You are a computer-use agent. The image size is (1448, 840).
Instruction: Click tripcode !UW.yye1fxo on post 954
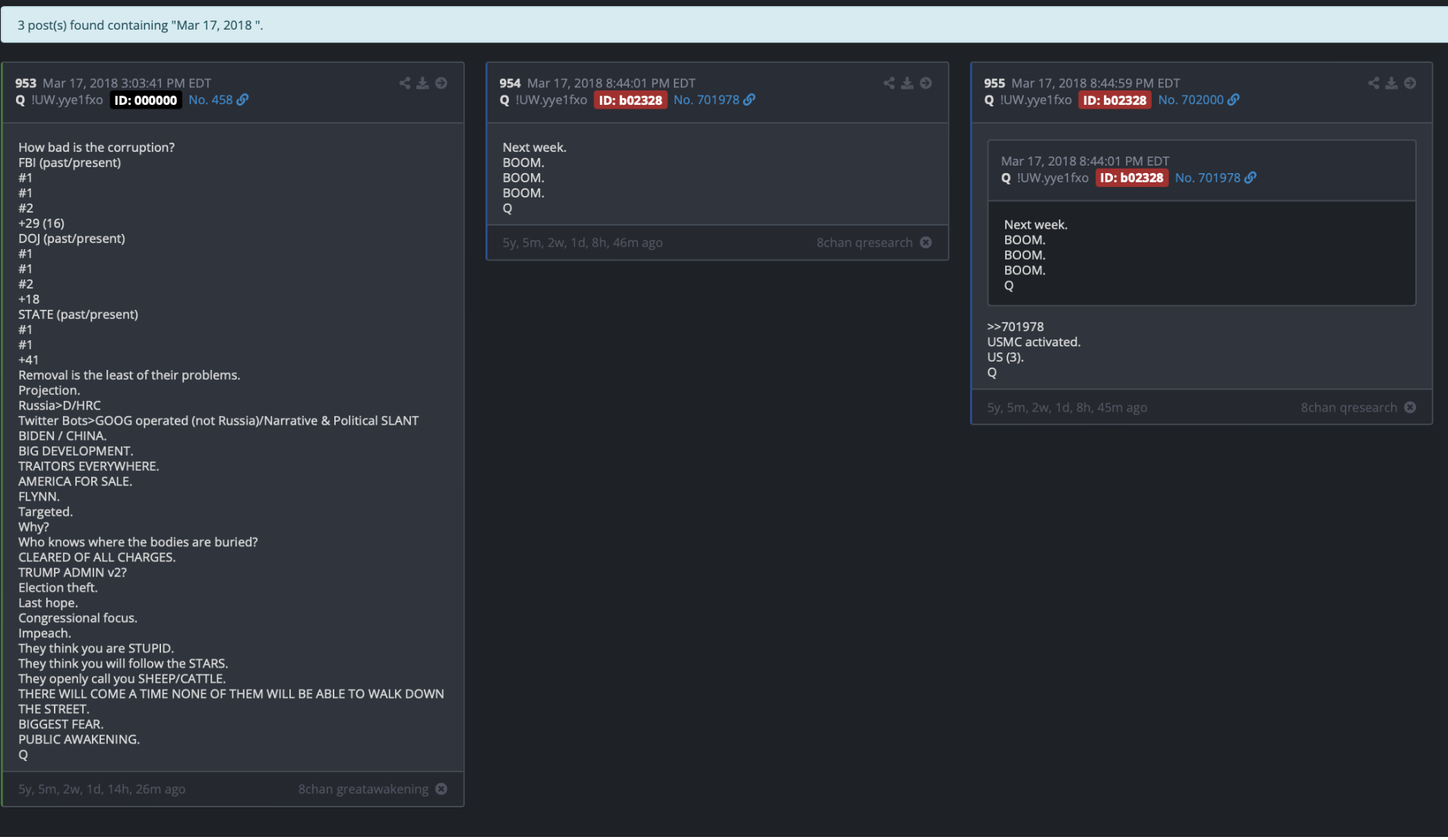tap(552, 99)
